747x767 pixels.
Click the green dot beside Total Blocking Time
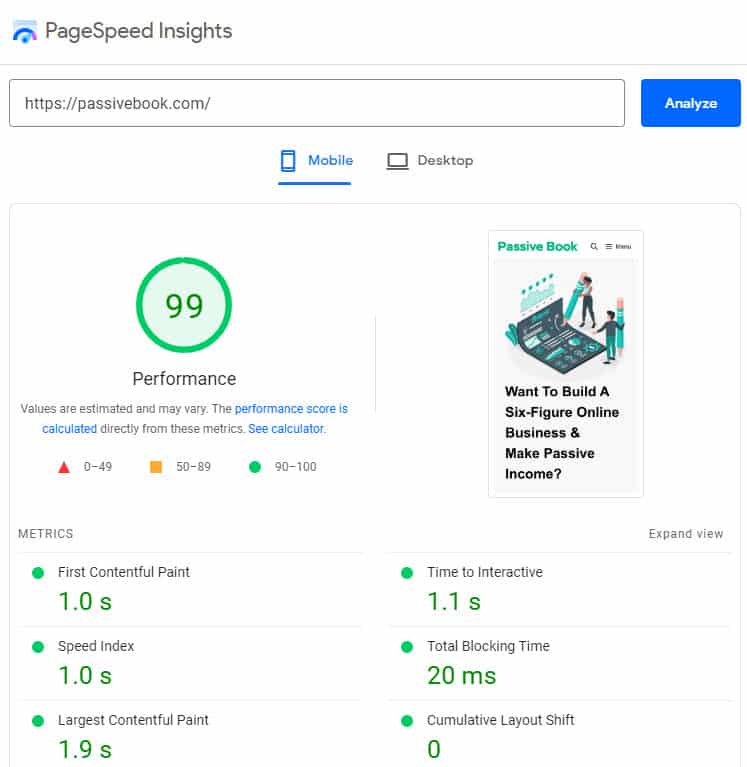(x=407, y=647)
